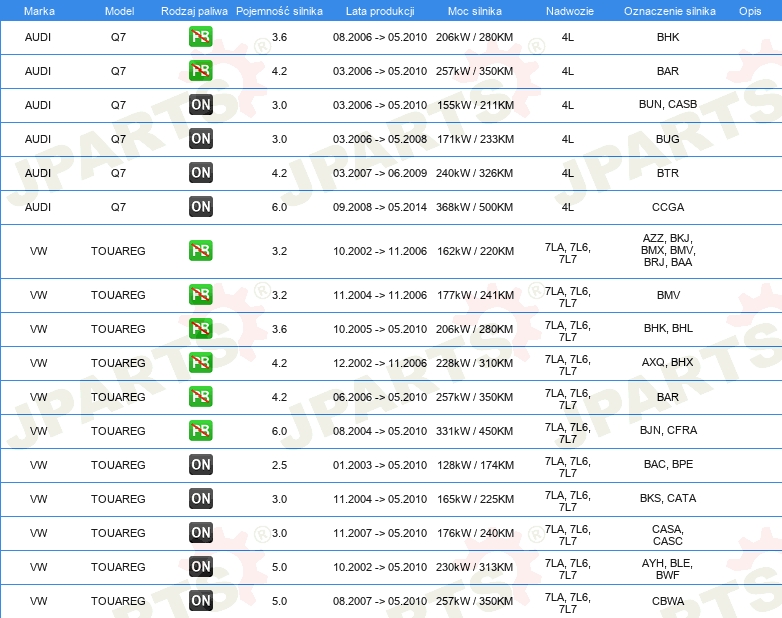Click the Opis column header
This screenshot has height=618, width=782.
[750, 11]
